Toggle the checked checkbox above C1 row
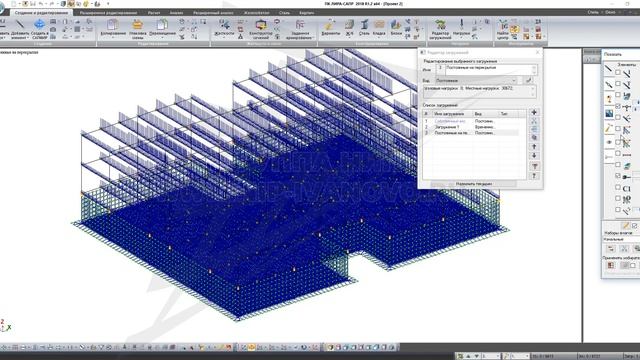640x360 pixels. click(618, 176)
